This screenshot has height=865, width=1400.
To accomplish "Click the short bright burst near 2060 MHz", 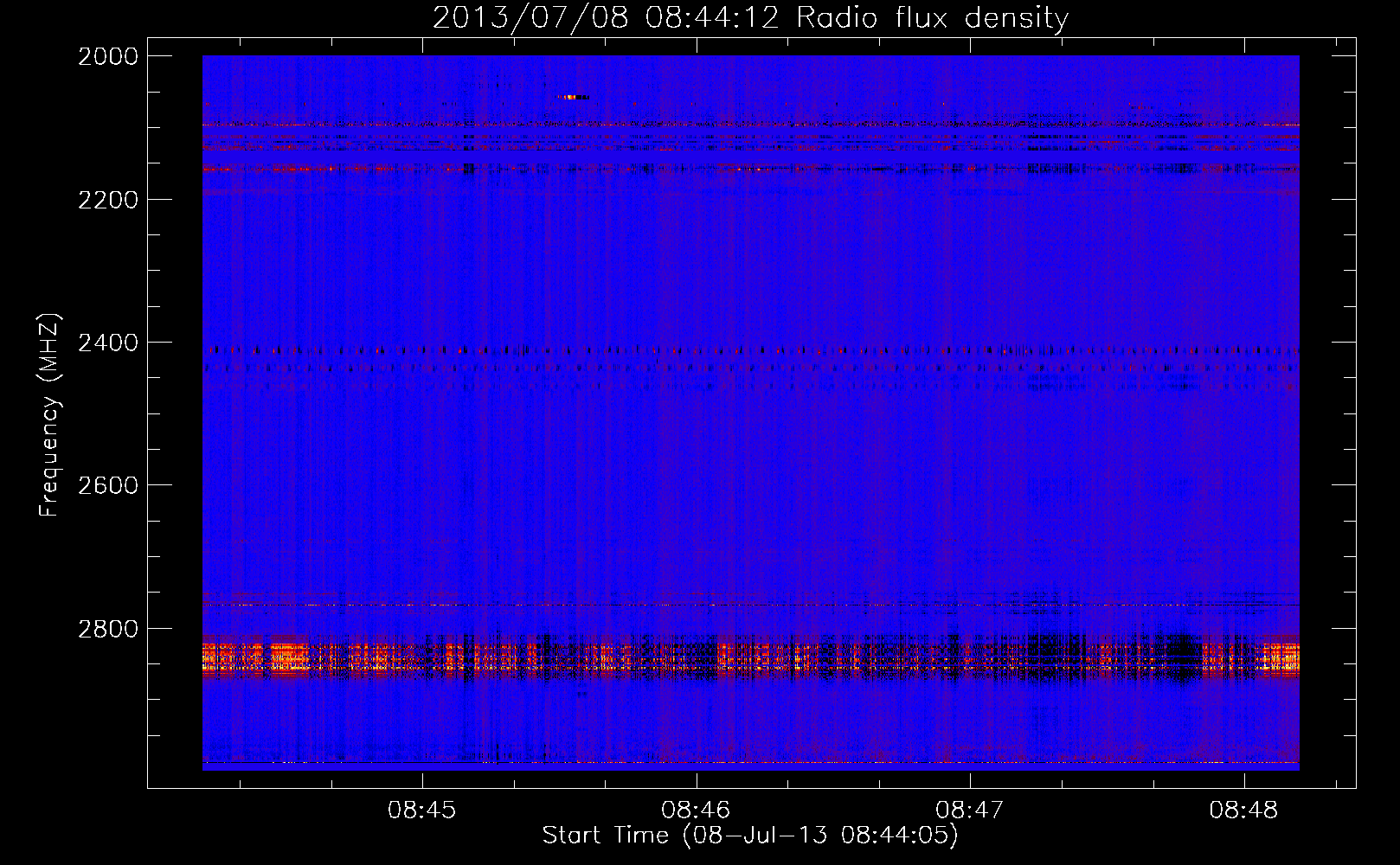I will 574,97.
